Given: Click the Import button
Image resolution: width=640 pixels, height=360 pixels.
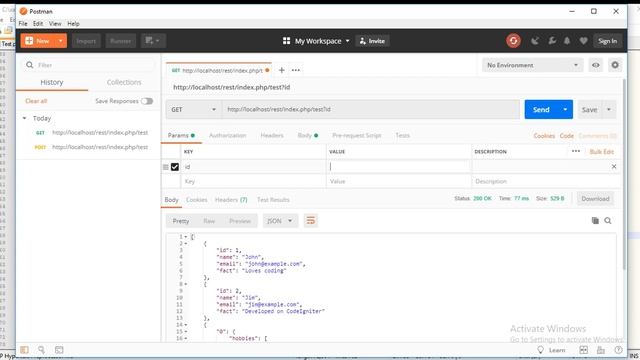Looking at the screenshot, I should click(x=86, y=41).
